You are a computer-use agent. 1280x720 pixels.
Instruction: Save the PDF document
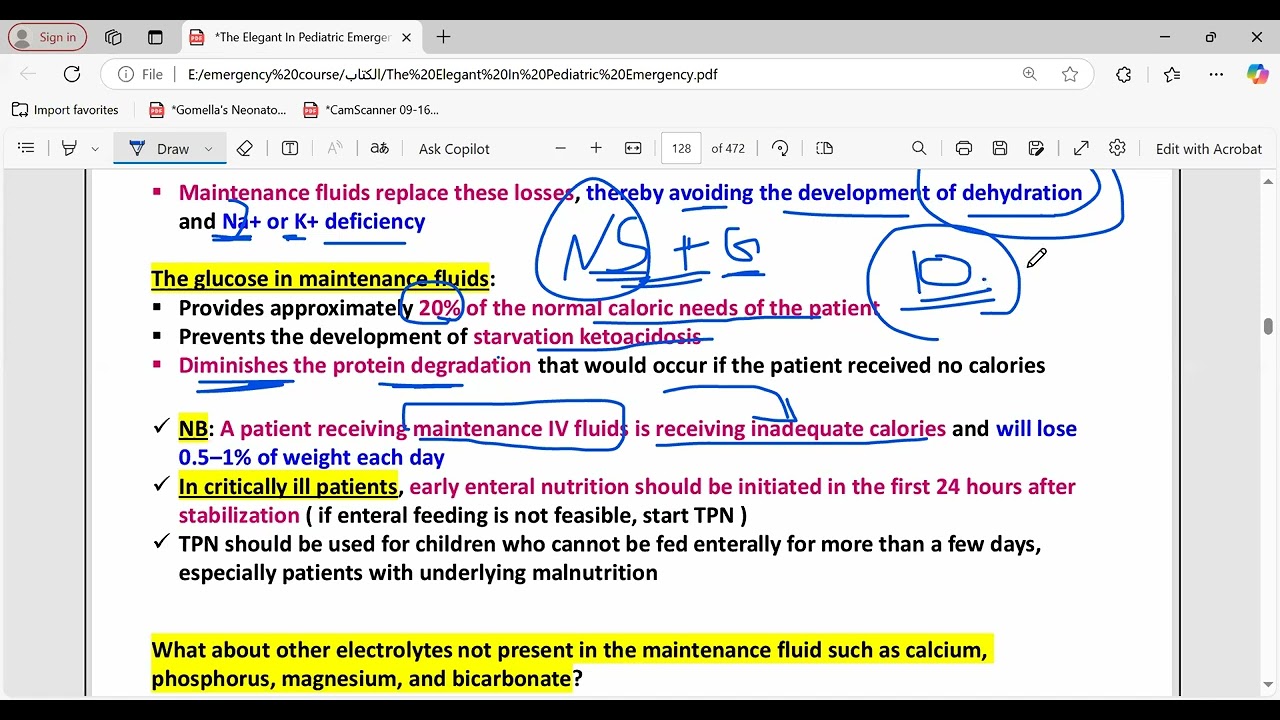pyautogui.click(x=1000, y=148)
